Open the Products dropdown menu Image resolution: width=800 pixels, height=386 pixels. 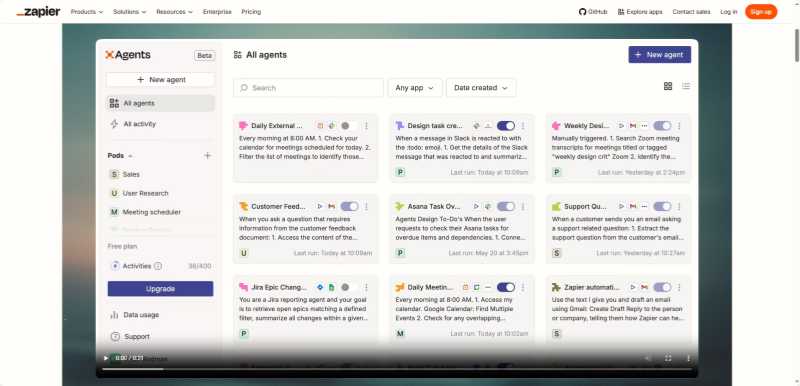87,12
